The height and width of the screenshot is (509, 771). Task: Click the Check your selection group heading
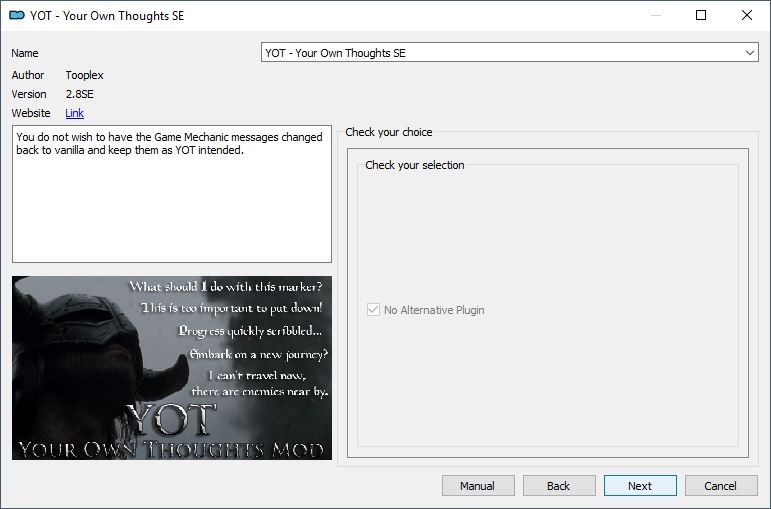point(415,165)
